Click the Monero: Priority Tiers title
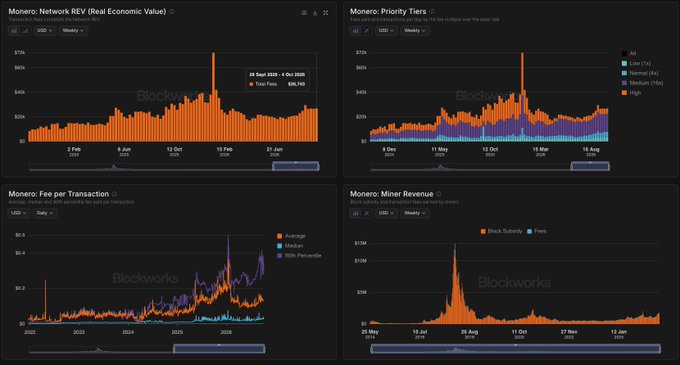The width and height of the screenshot is (680, 365). (388, 12)
